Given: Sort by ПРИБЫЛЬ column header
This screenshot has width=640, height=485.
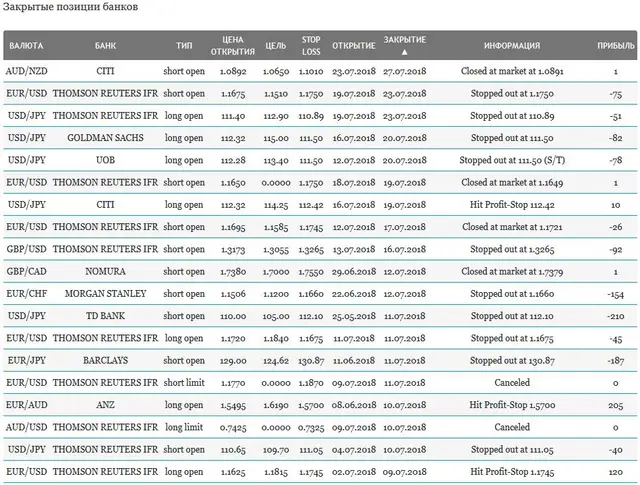Looking at the screenshot, I should click(x=616, y=46).
